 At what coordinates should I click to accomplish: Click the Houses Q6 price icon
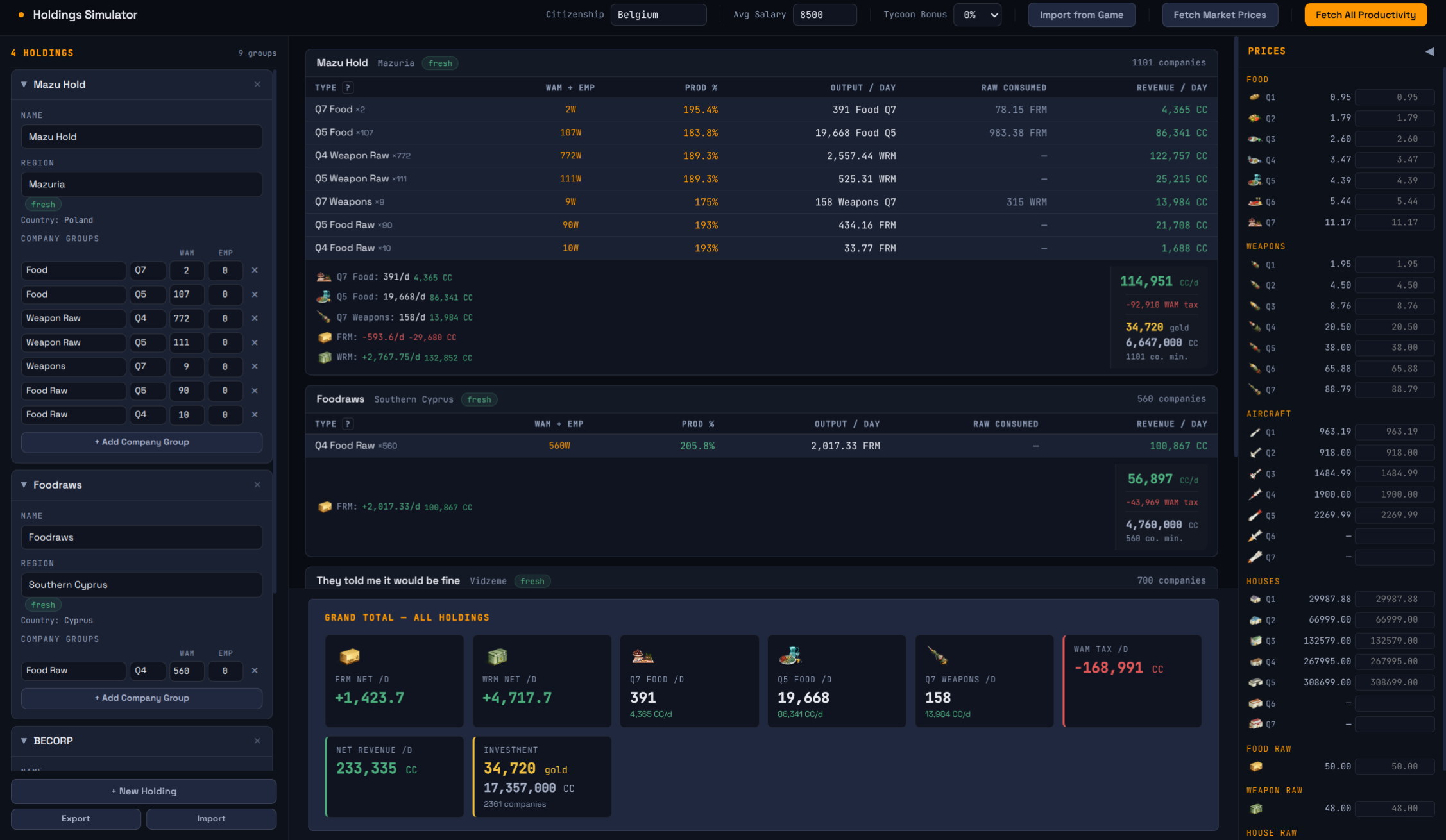point(1254,703)
